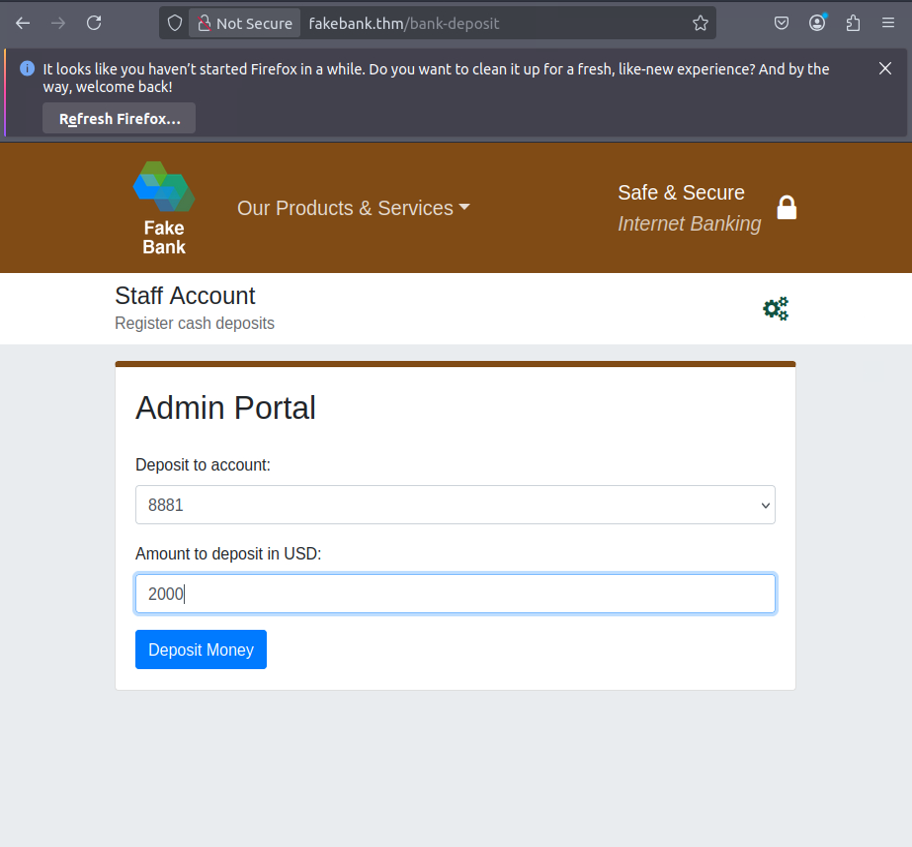Submit with the Deposit Money button

(x=201, y=649)
